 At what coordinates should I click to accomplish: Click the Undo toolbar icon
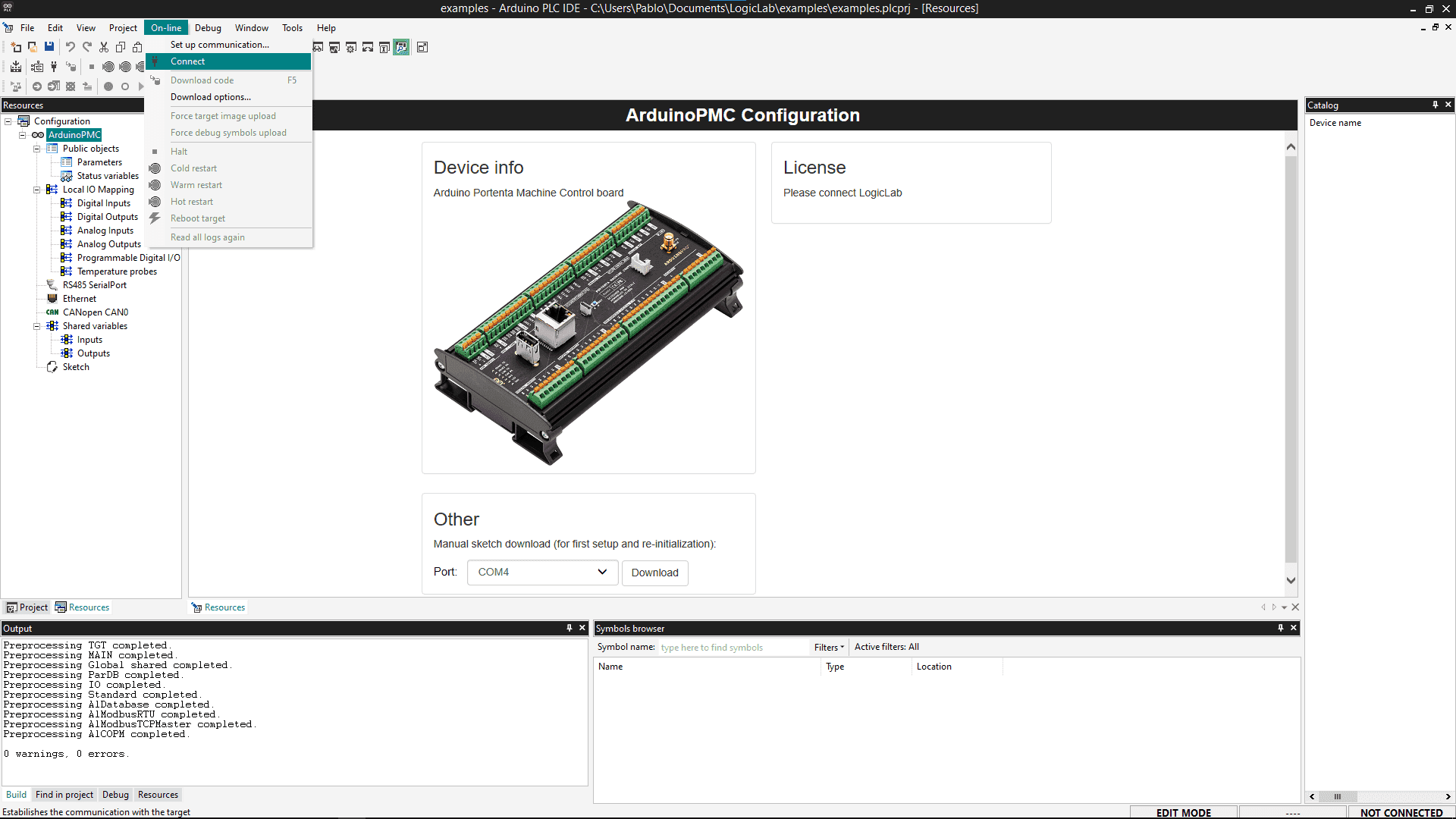70,47
